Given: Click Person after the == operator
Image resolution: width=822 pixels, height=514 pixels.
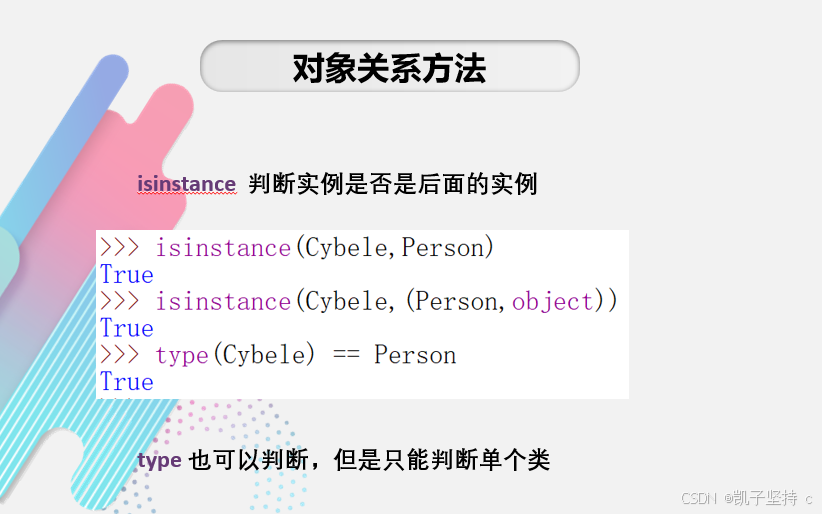Looking at the screenshot, I should pyautogui.click(x=415, y=355).
